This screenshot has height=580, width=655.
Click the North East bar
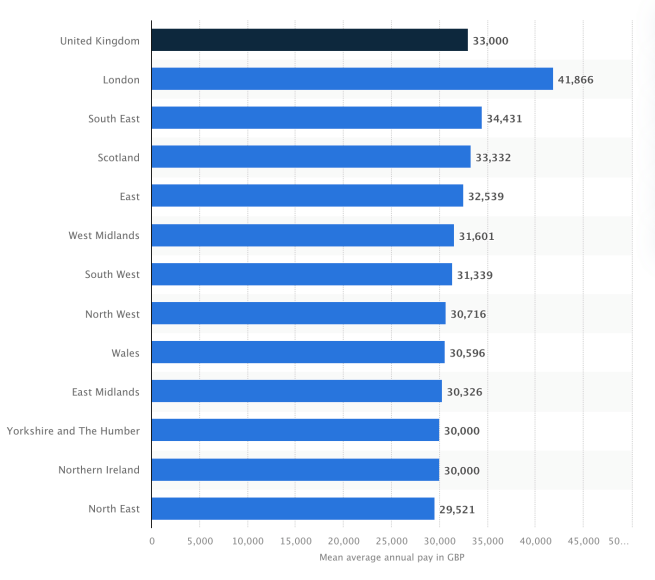(x=293, y=509)
